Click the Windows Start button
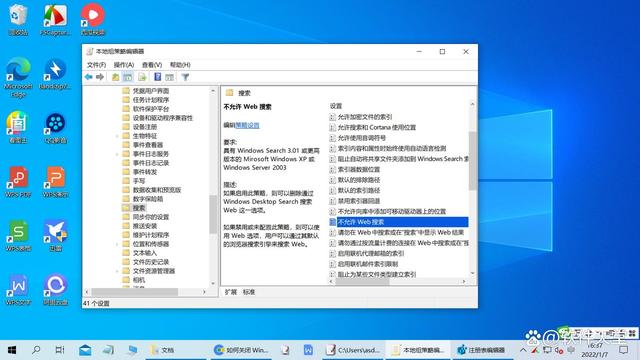640x360 pixels. coord(12,350)
